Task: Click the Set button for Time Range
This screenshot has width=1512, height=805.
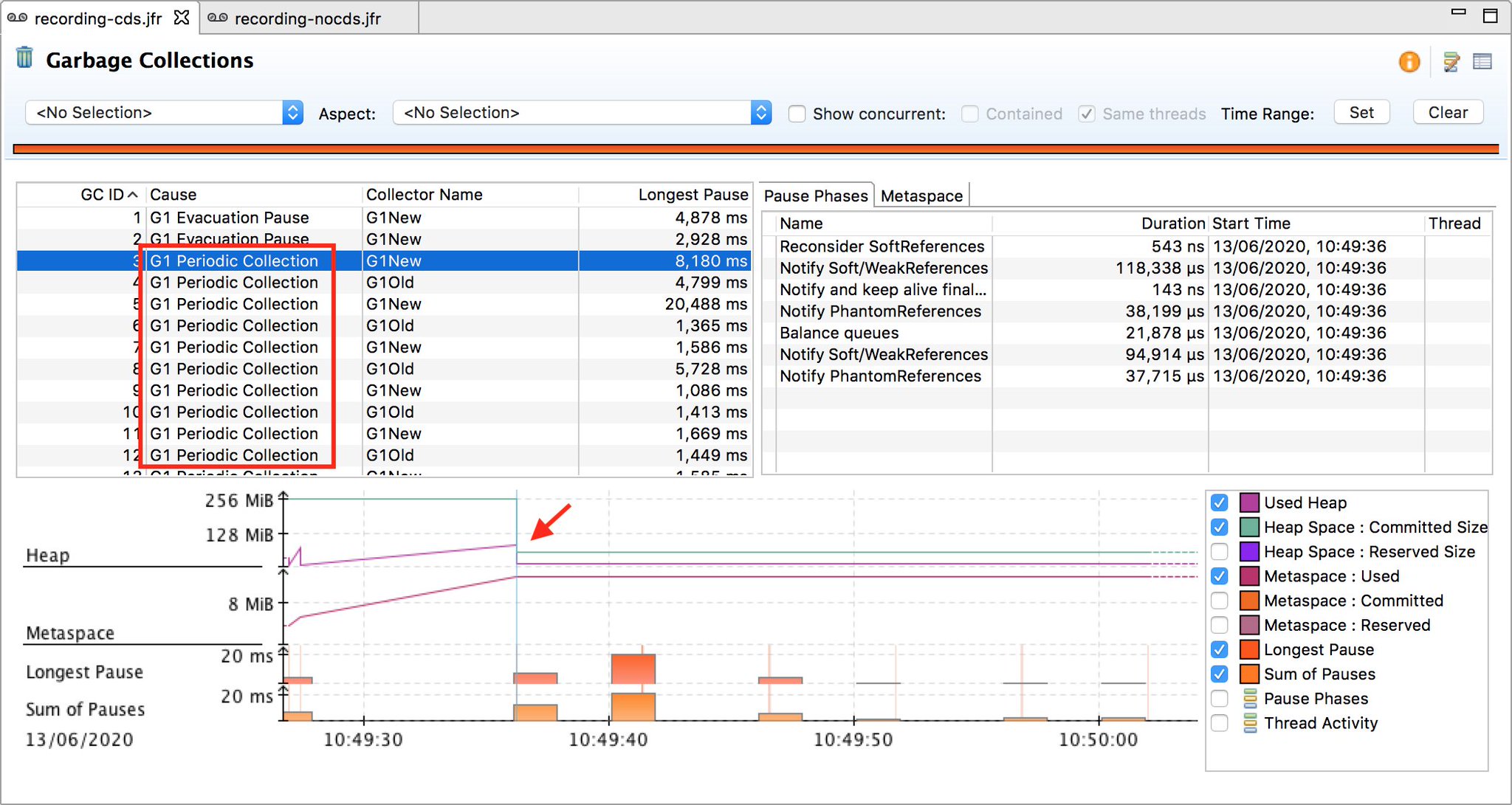Action: click(x=1361, y=112)
